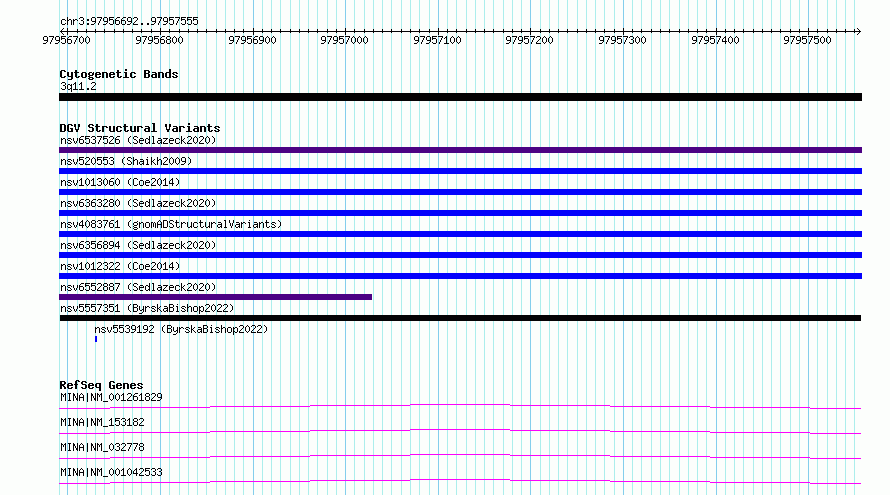Open transcript MINA|NM_001261829 label

click(x=111, y=397)
